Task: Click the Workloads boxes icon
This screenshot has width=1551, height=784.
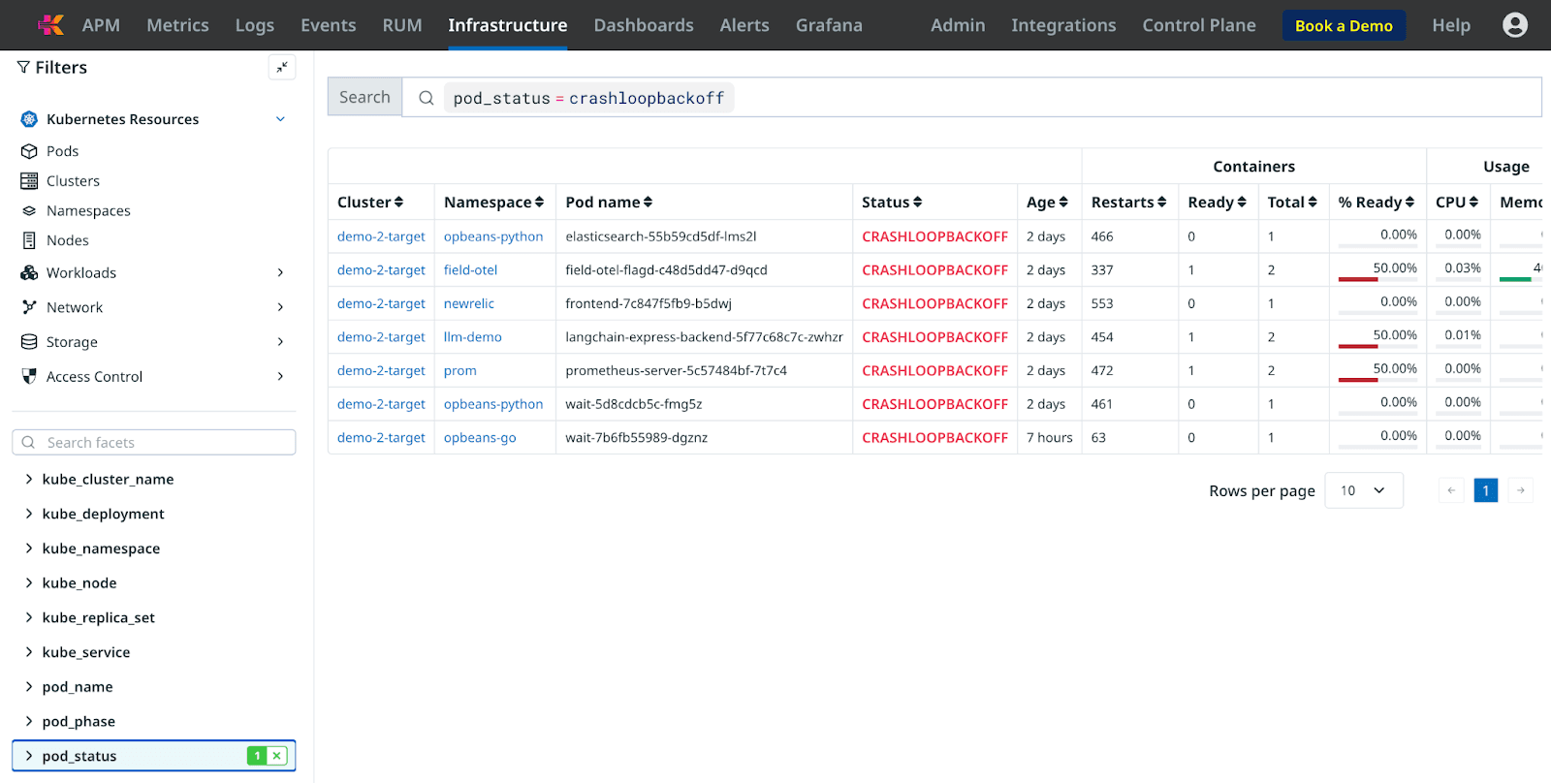Action: coord(29,273)
